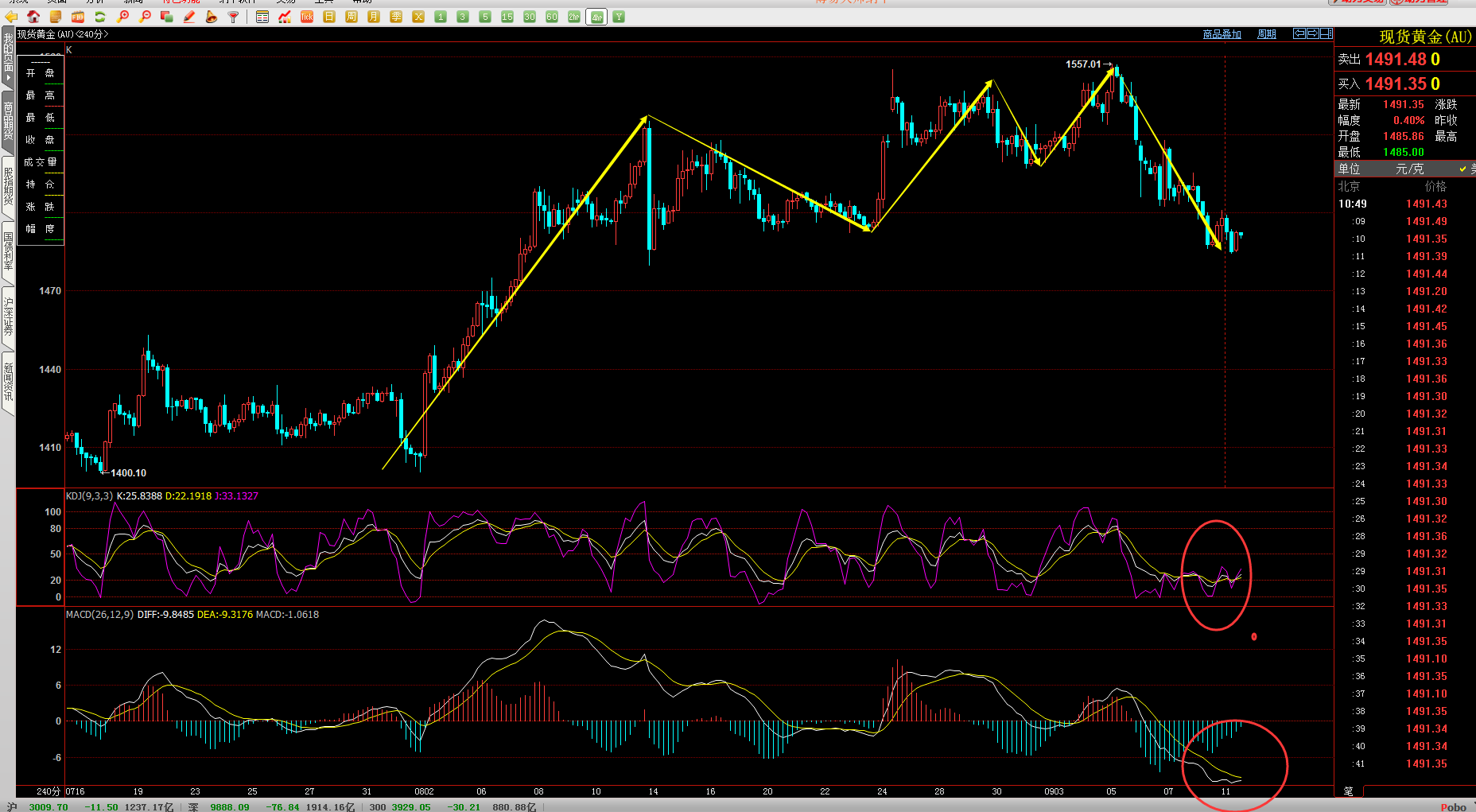Image resolution: width=1476 pixels, height=812 pixels.
Task: Click 开盘 1485.86 value
Action: 1403,136
